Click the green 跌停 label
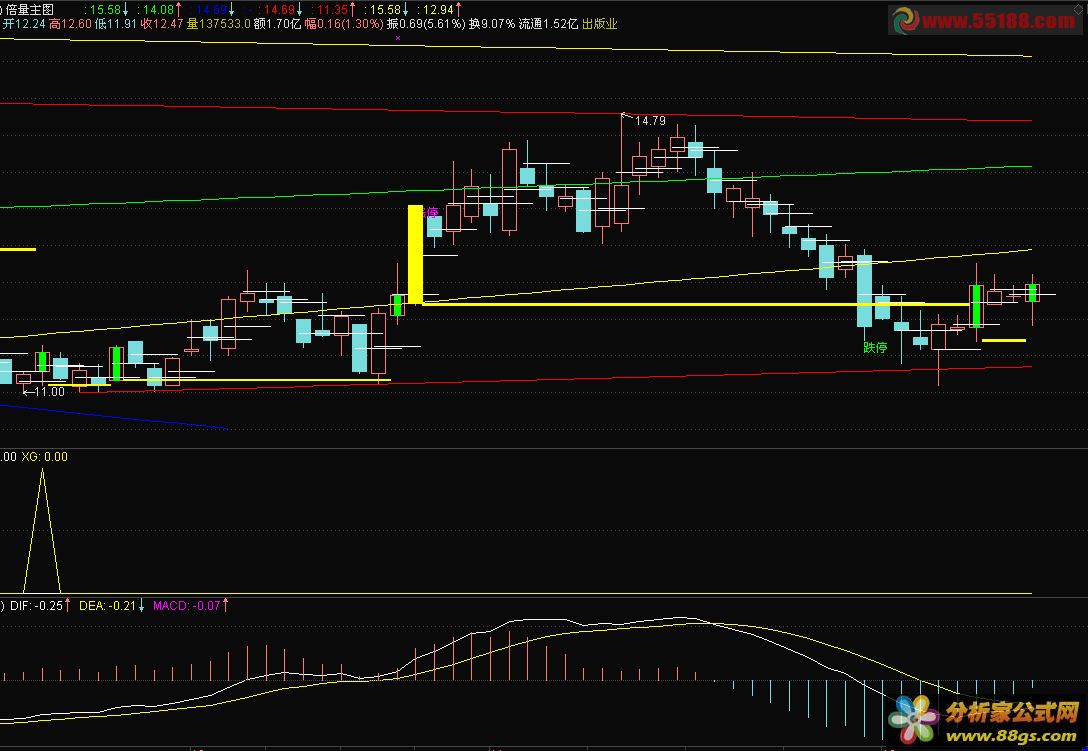This screenshot has width=1088, height=751. tap(875, 347)
